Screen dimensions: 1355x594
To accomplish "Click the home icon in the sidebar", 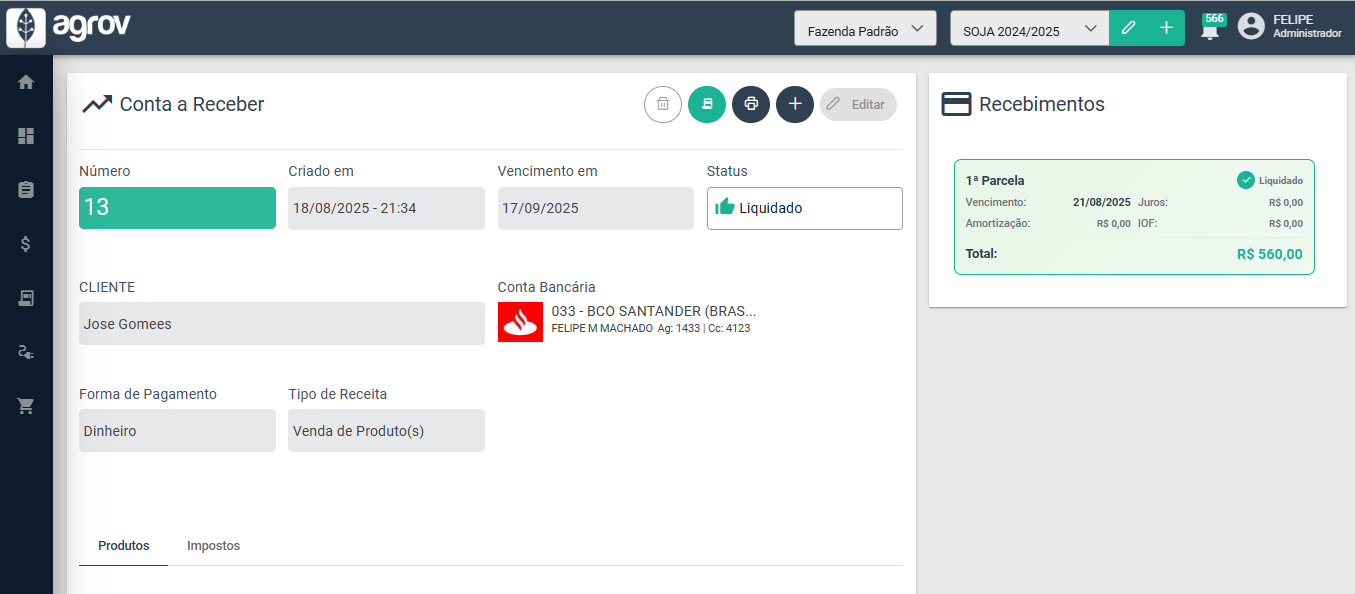I will click(x=26, y=82).
